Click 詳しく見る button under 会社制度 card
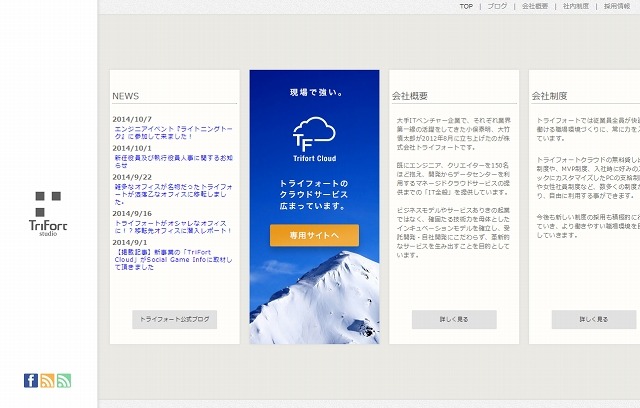Image resolution: width=640 pixels, height=408 pixels. (x=594, y=319)
